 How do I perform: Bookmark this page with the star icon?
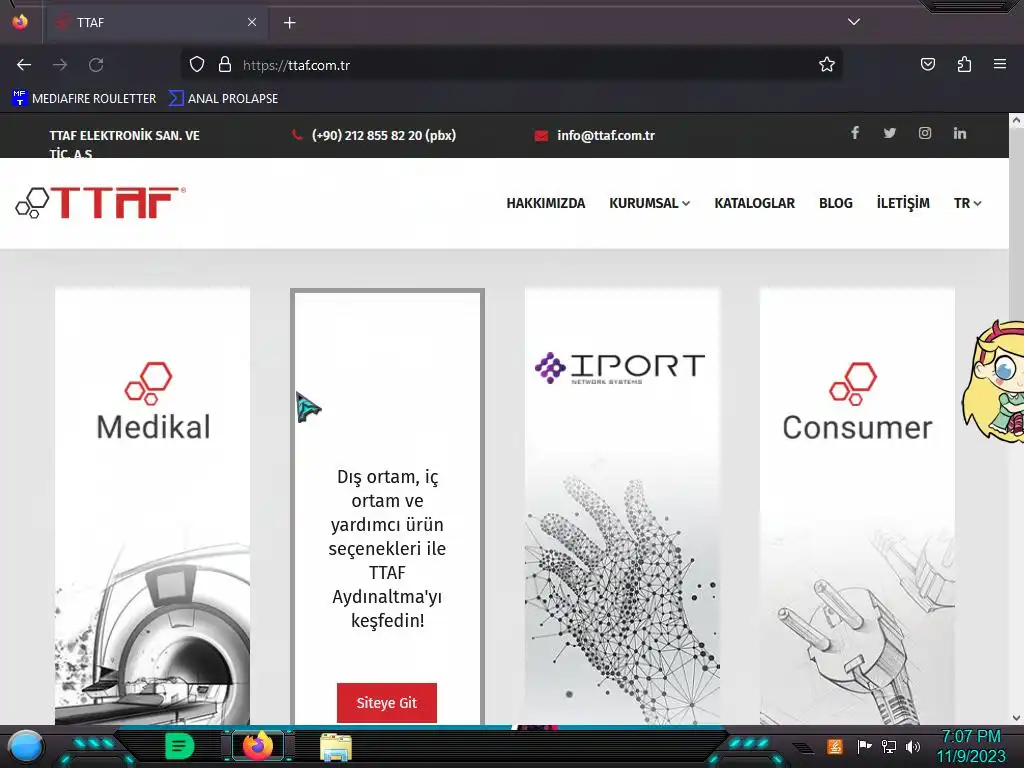coord(827,64)
